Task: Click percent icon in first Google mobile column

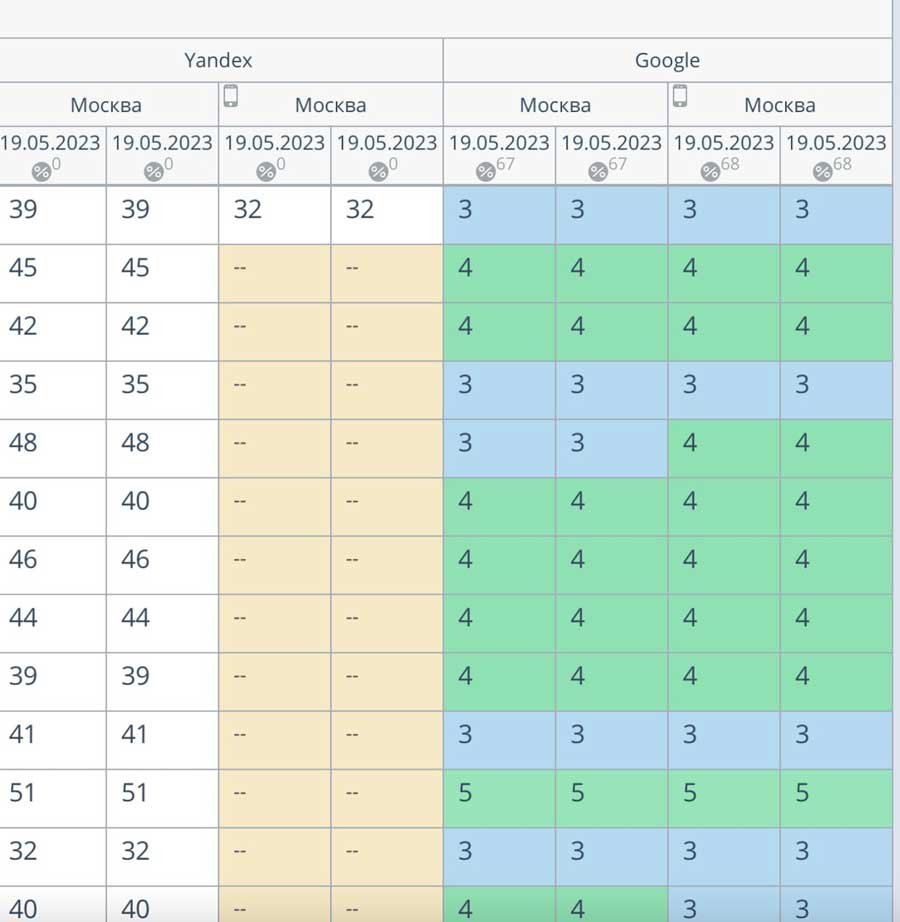Action: pyautogui.click(x=710, y=171)
